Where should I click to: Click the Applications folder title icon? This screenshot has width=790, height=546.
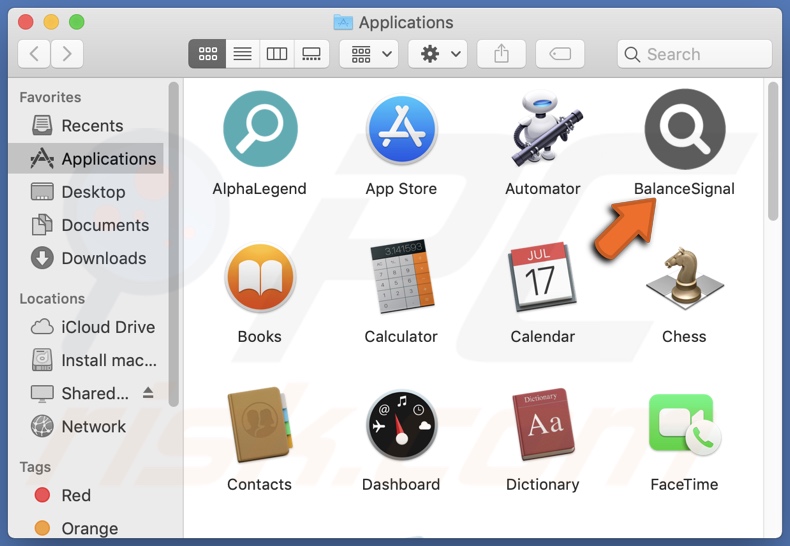click(343, 22)
